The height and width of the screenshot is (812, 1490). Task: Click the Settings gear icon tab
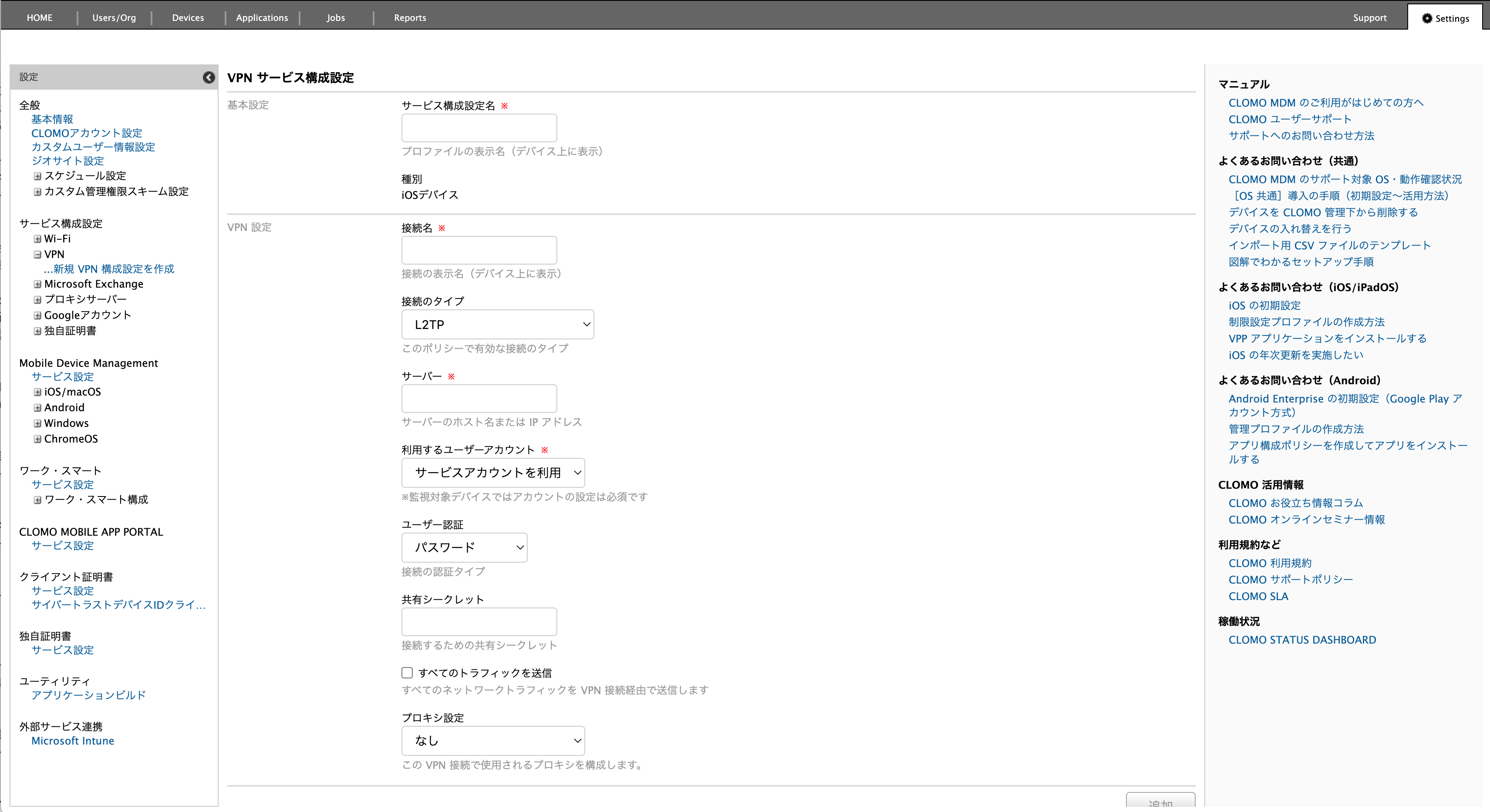(1445, 18)
